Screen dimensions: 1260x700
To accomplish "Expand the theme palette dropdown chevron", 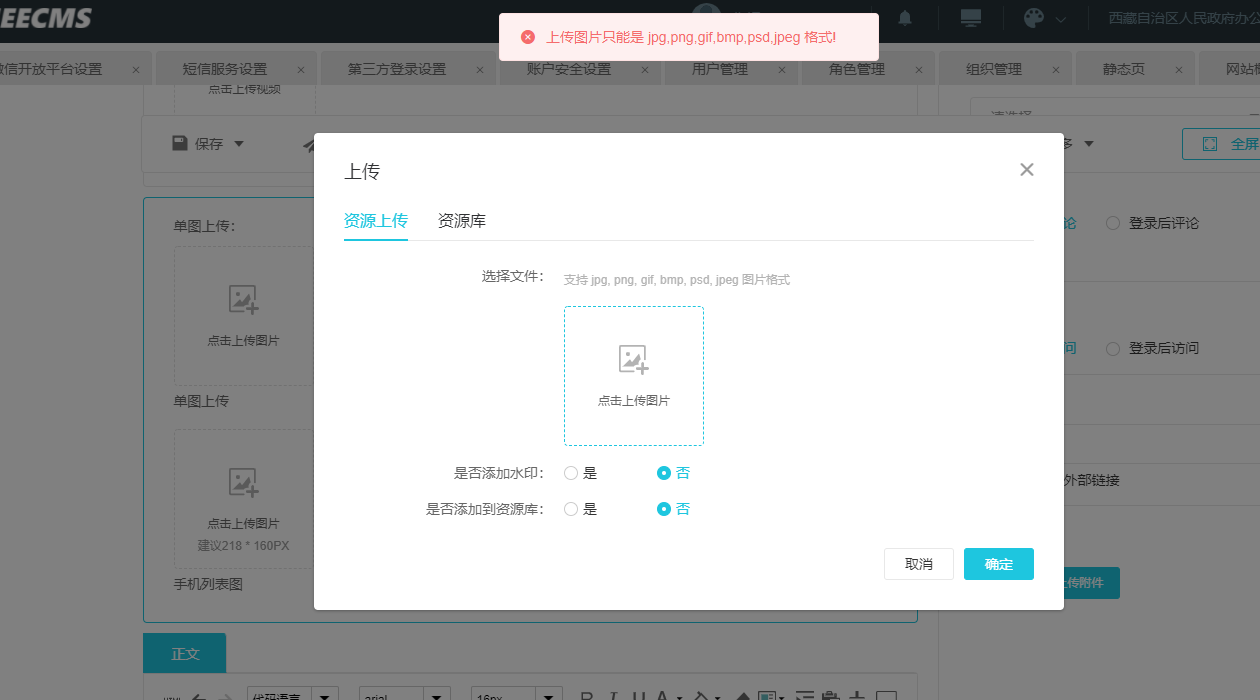I will point(1060,19).
